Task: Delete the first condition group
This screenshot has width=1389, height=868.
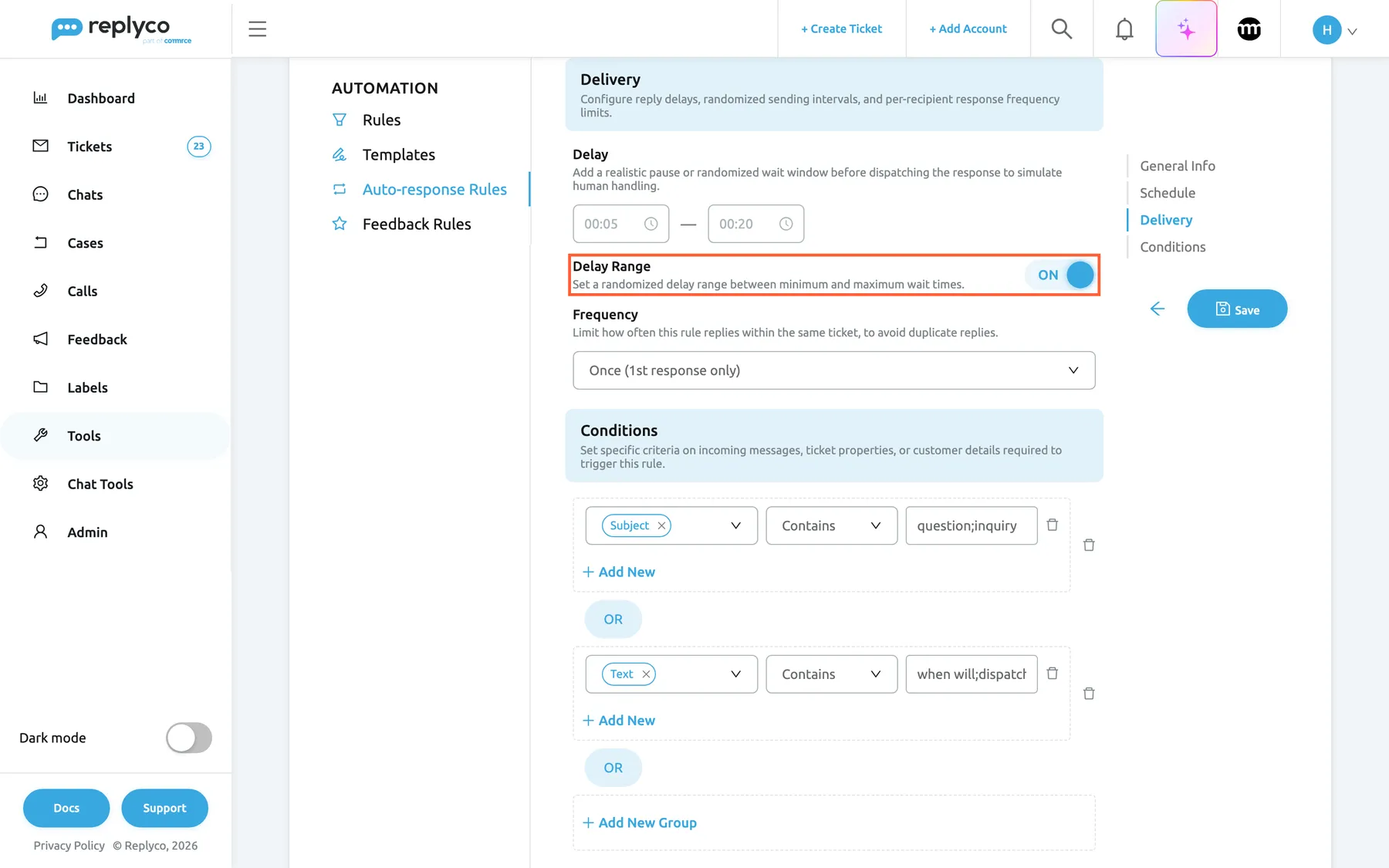Action: [1089, 545]
